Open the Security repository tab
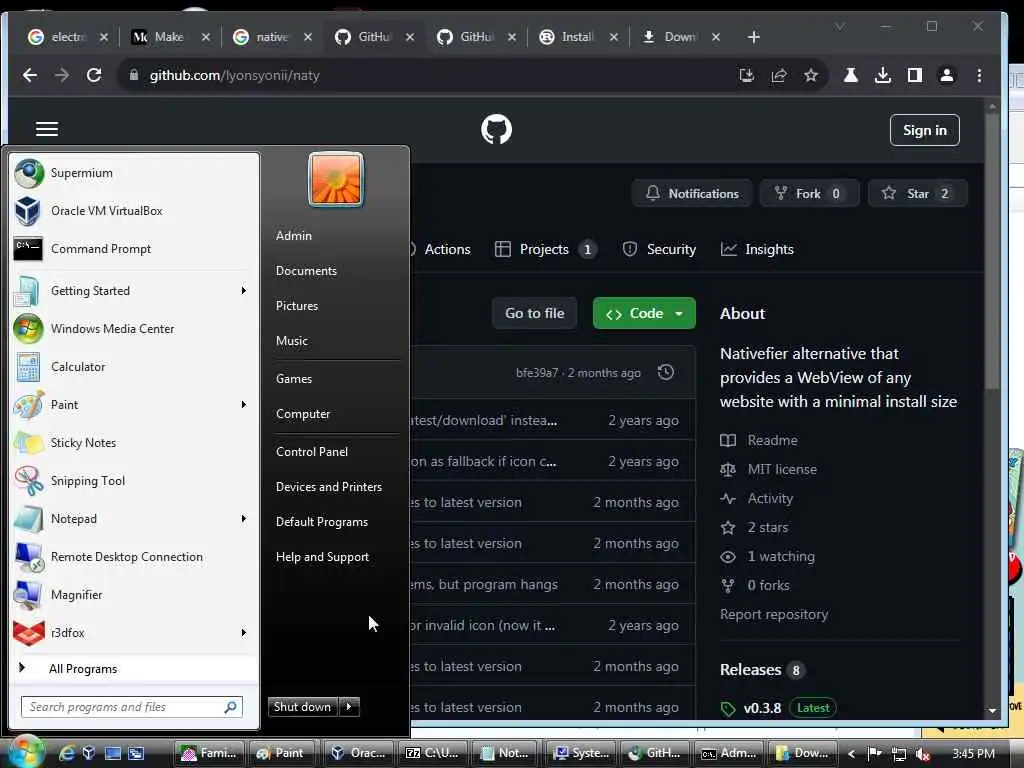Image resolution: width=1024 pixels, height=768 pixels. (x=659, y=249)
